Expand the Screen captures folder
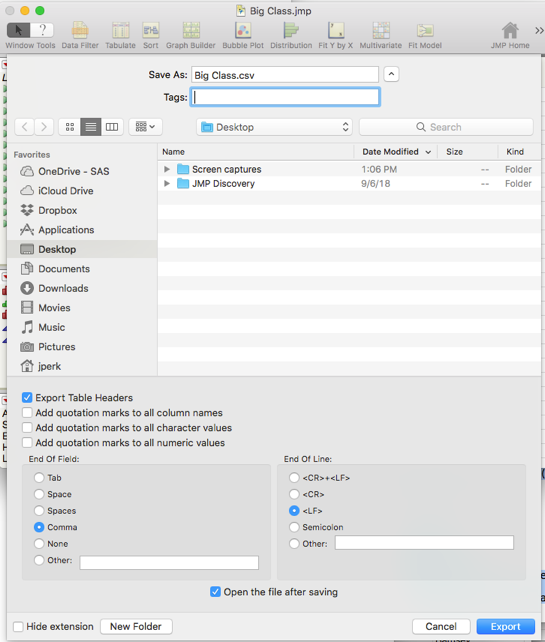545x642 pixels. (x=167, y=169)
